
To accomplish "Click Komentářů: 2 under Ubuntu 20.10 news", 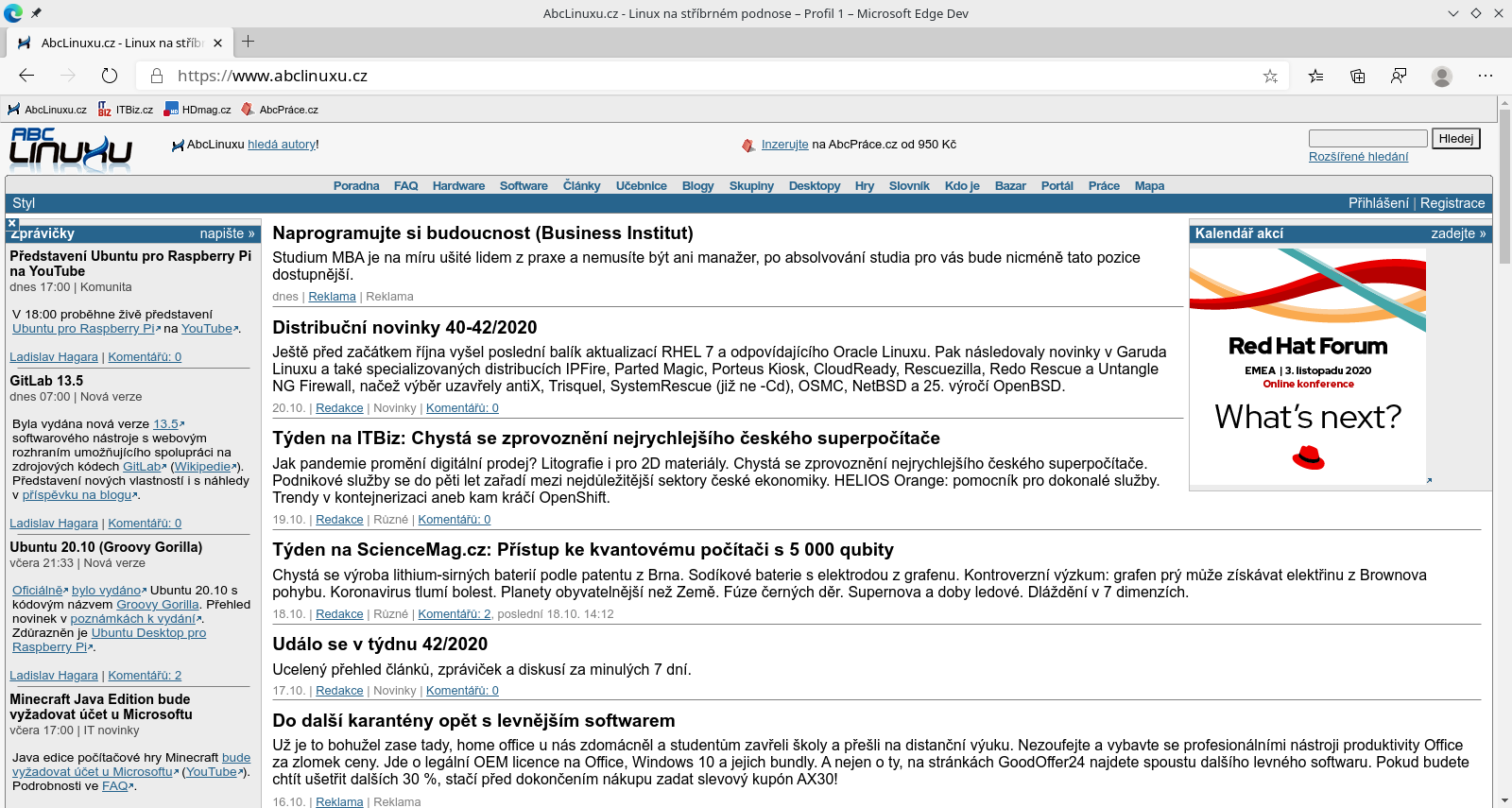I will (x=145, y=676).
